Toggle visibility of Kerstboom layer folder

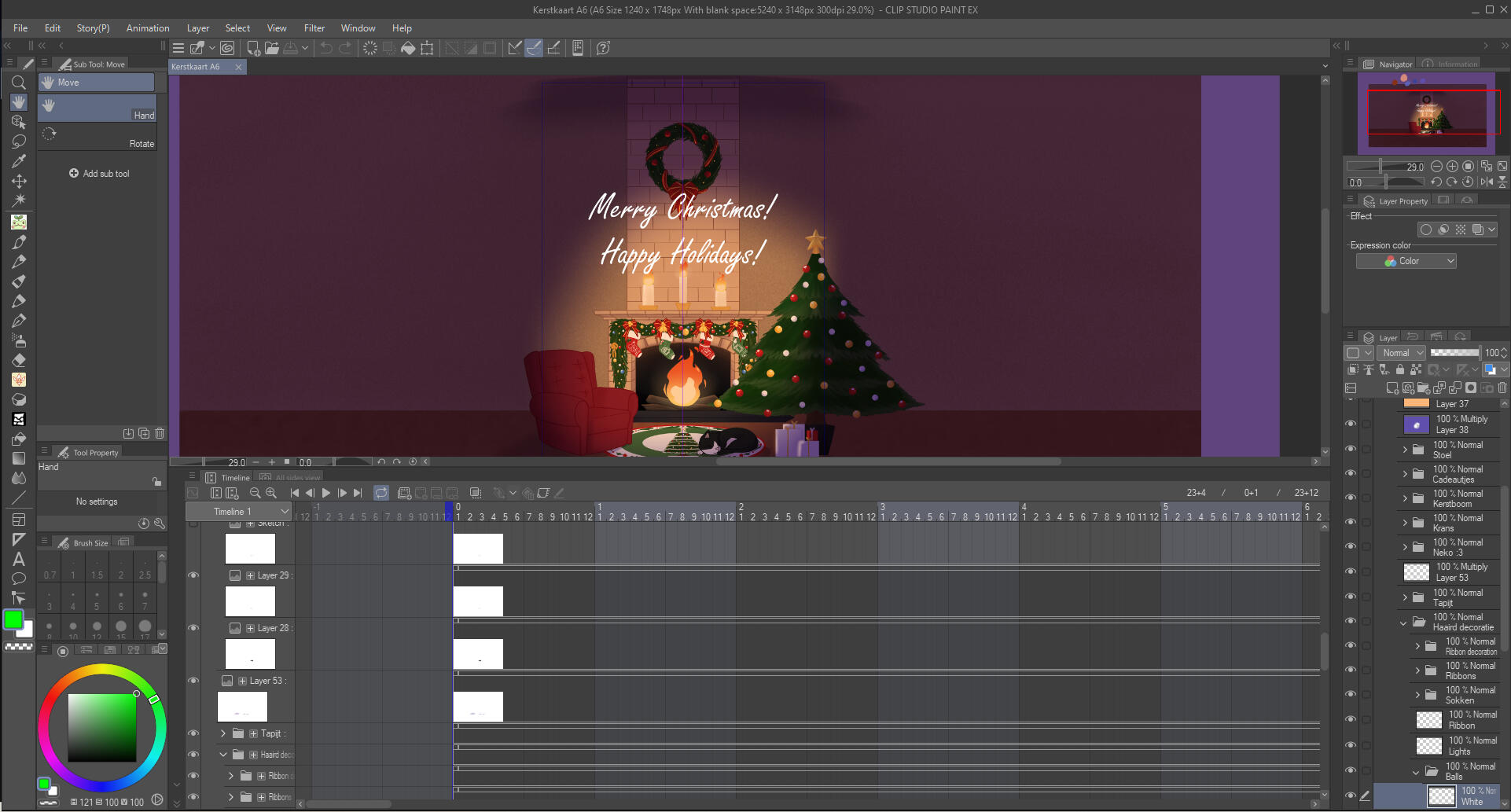(1351, 498)
